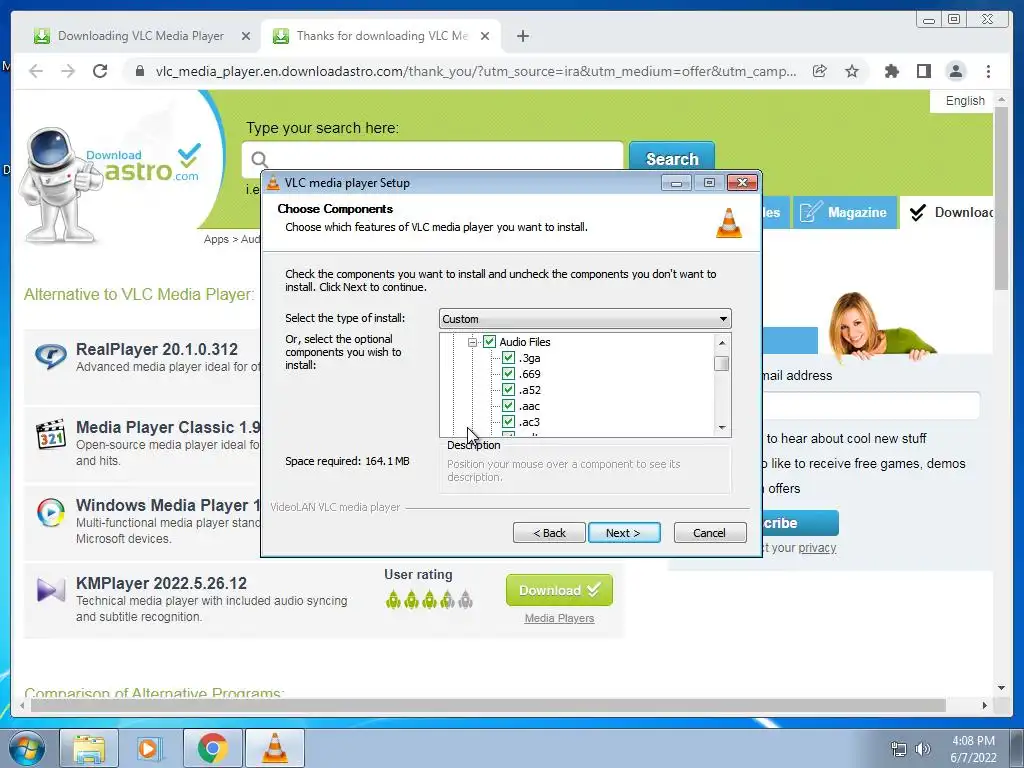The width and height of the screenshot is (1024, 768).
Task: Bookmark this page with the star icon
Action: tap(852, 71)
